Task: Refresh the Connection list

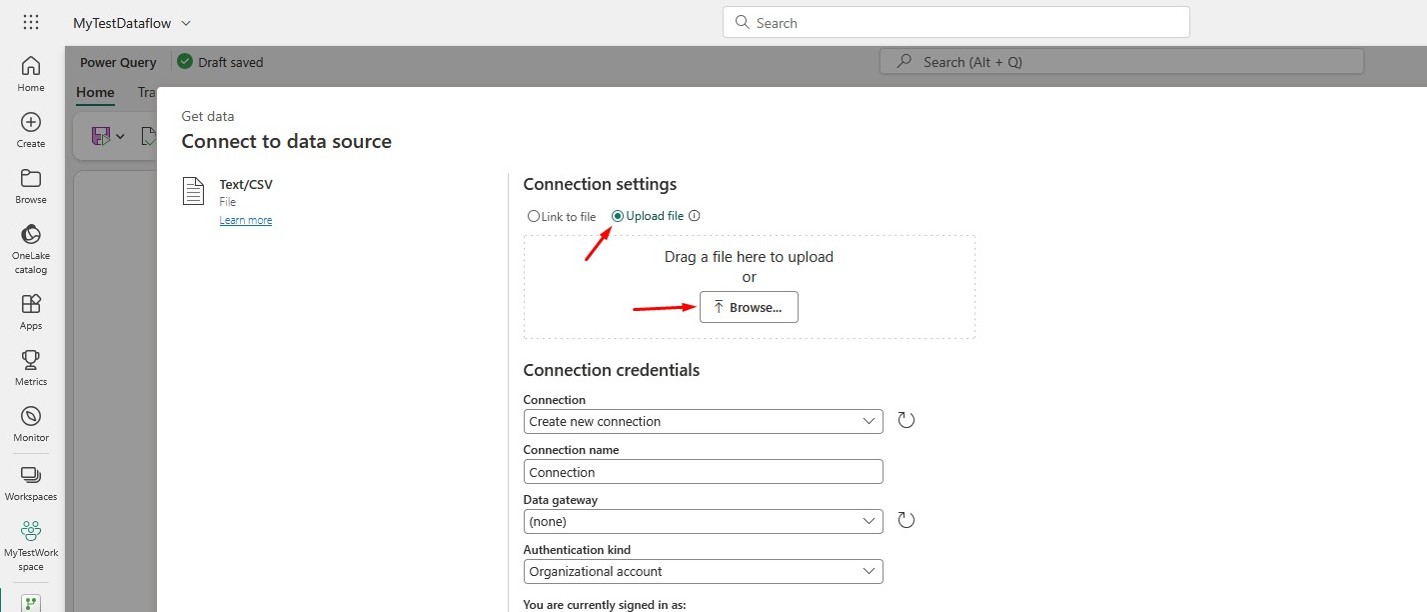Action: [906, 420]
